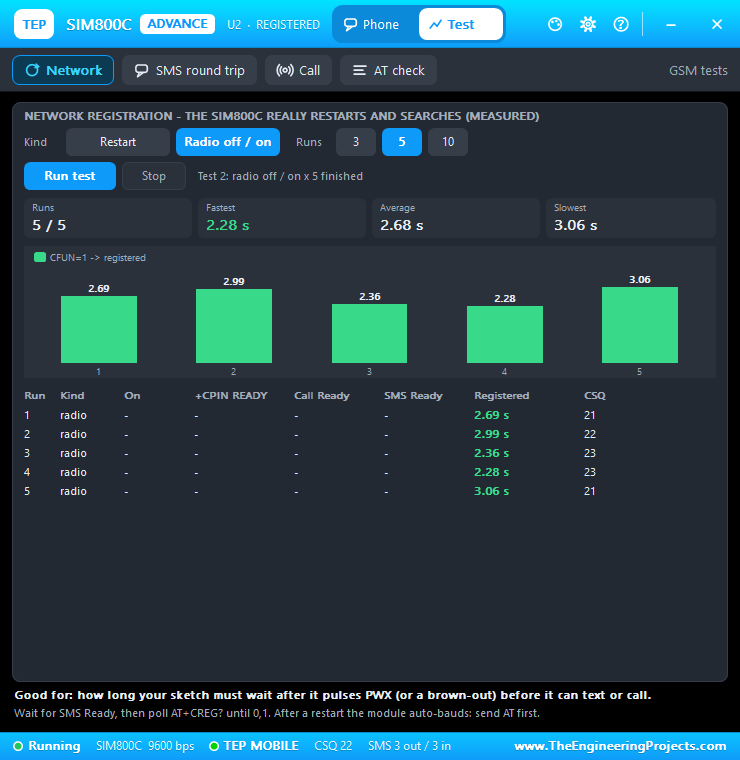
Task: Click the bar for run 1 (2.69)
Action: 99,329
